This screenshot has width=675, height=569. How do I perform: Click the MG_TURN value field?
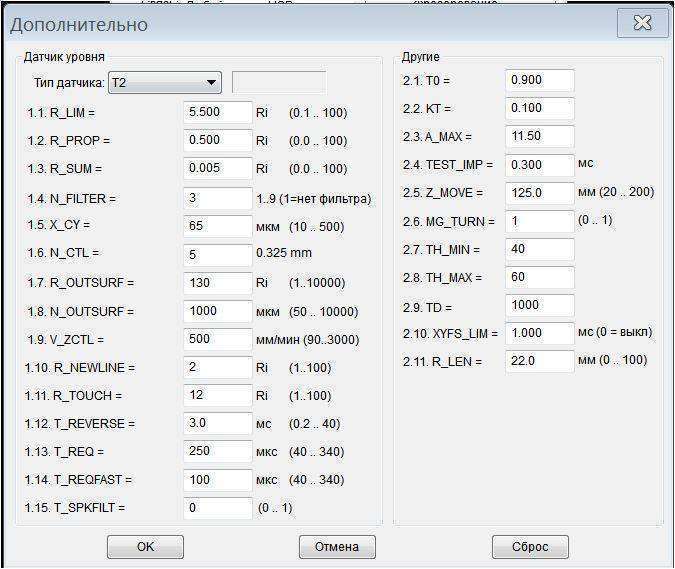click(x=540, y=220)
